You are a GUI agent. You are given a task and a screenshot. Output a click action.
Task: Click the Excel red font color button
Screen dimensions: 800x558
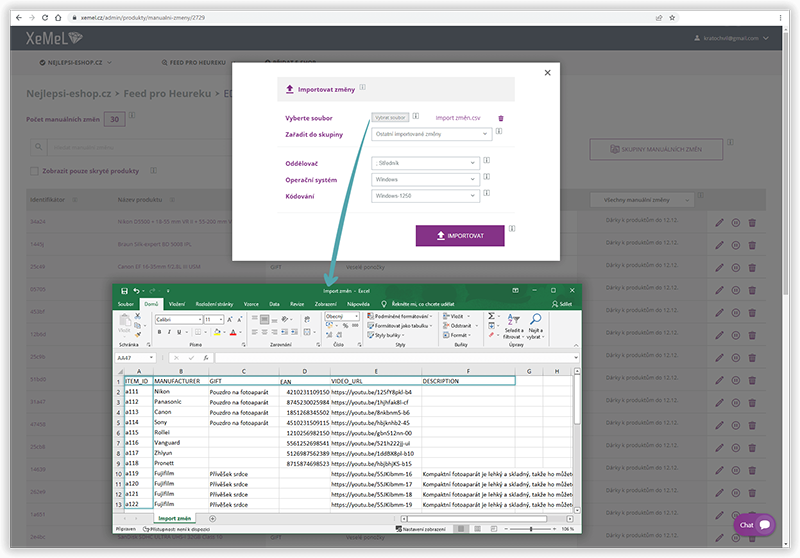(x=233, y=332)
